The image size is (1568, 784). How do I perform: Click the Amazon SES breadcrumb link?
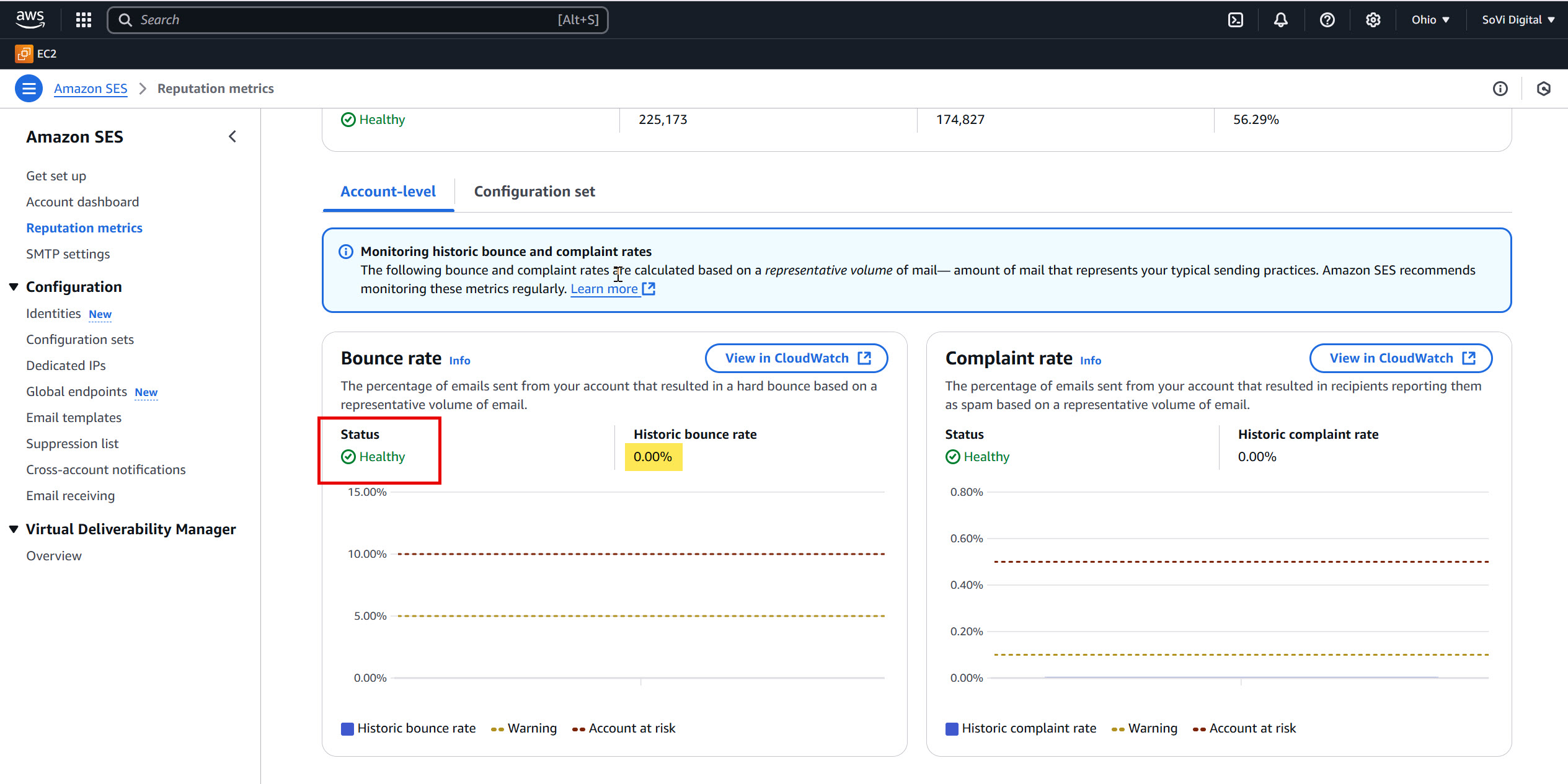91,89
